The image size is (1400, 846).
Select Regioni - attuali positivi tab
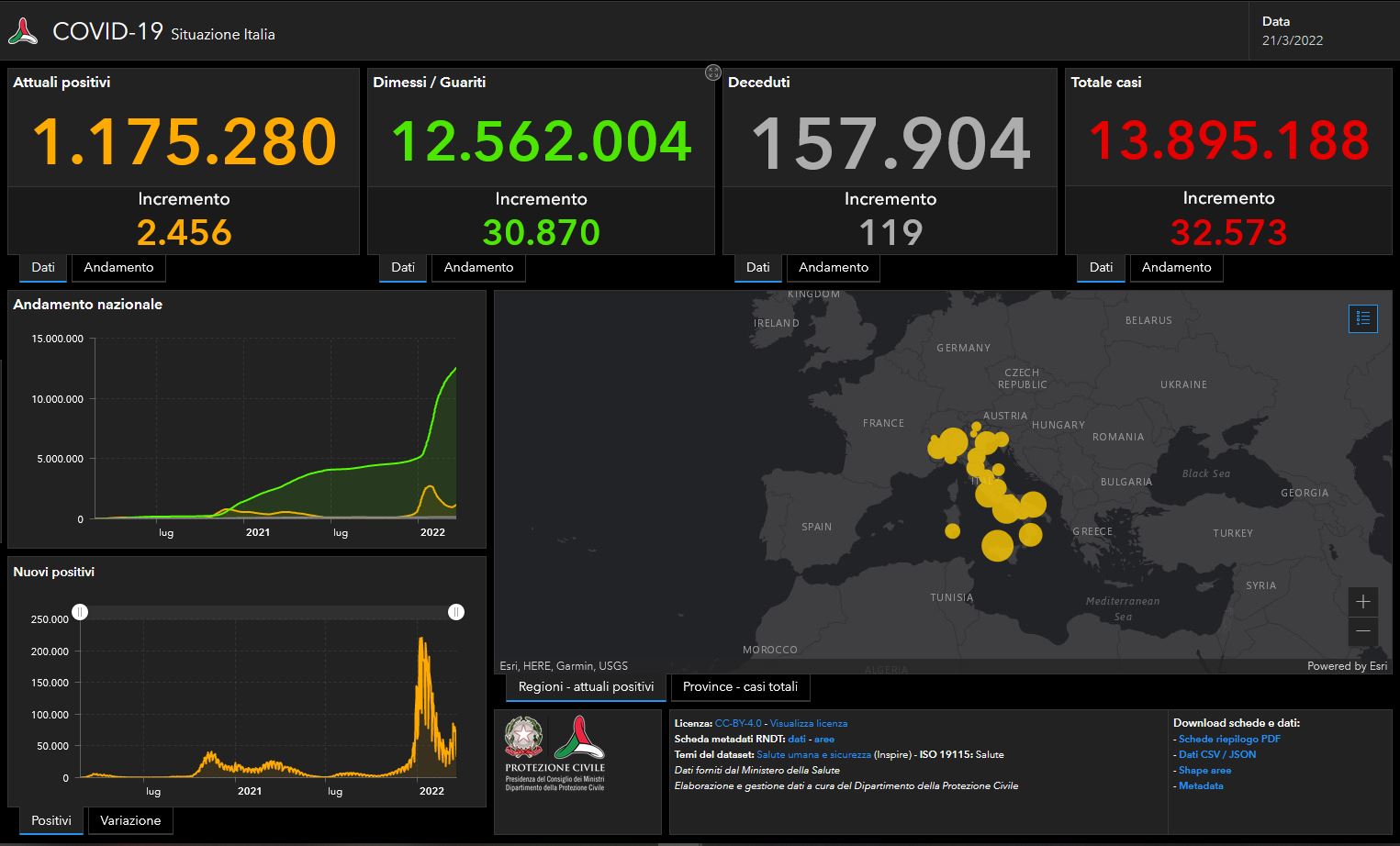coord(586,686)
